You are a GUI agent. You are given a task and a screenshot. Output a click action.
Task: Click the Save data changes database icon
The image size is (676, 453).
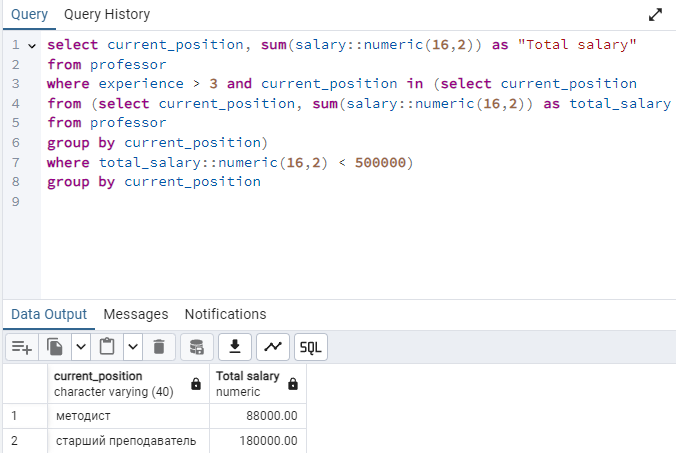(x=197, y=347)
